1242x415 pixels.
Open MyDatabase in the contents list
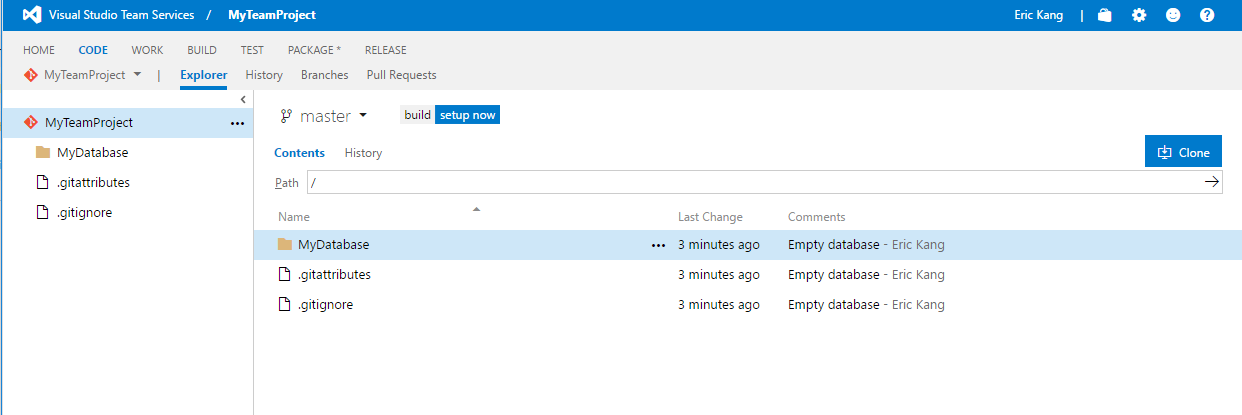point(334,245)
